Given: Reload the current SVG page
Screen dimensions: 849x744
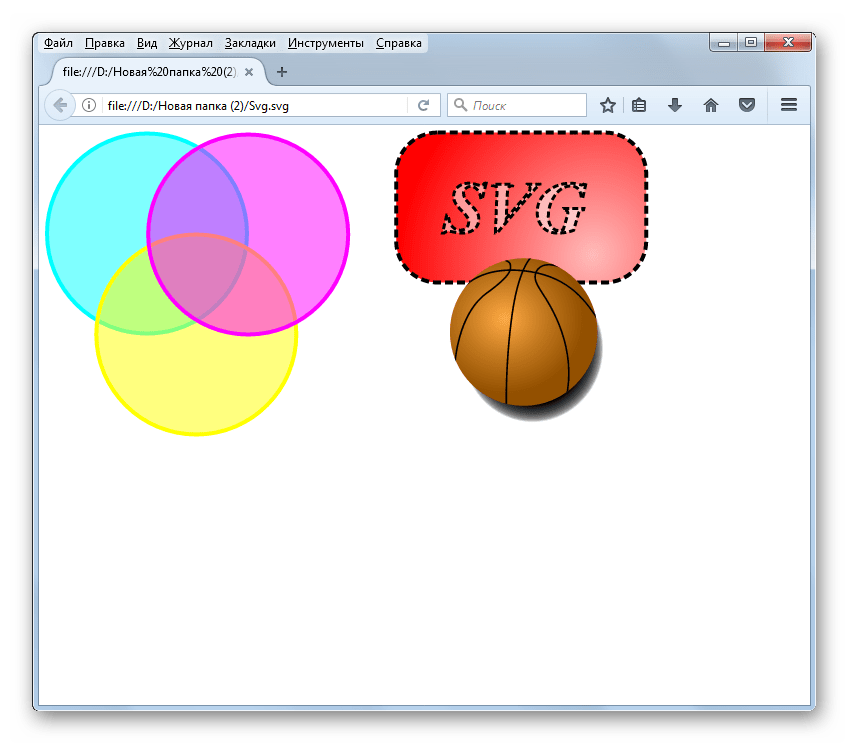Looking at the screenshot, I should coord(423,105).
